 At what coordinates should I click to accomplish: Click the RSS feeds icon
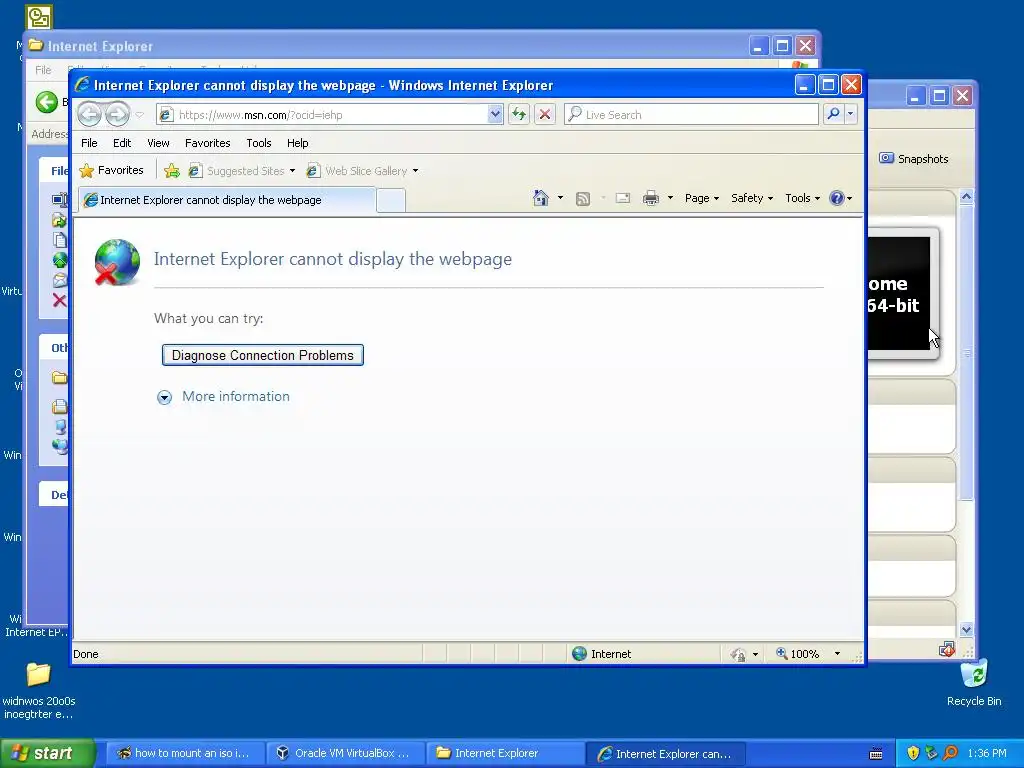(x=583, y=199)
